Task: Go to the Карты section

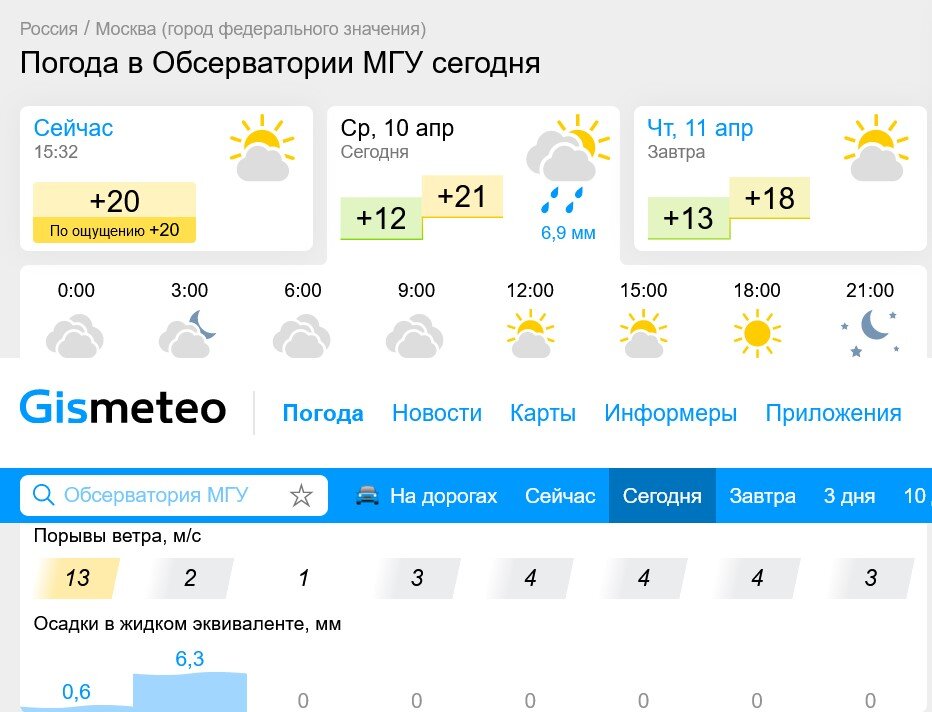Action: tap(543, 411)
